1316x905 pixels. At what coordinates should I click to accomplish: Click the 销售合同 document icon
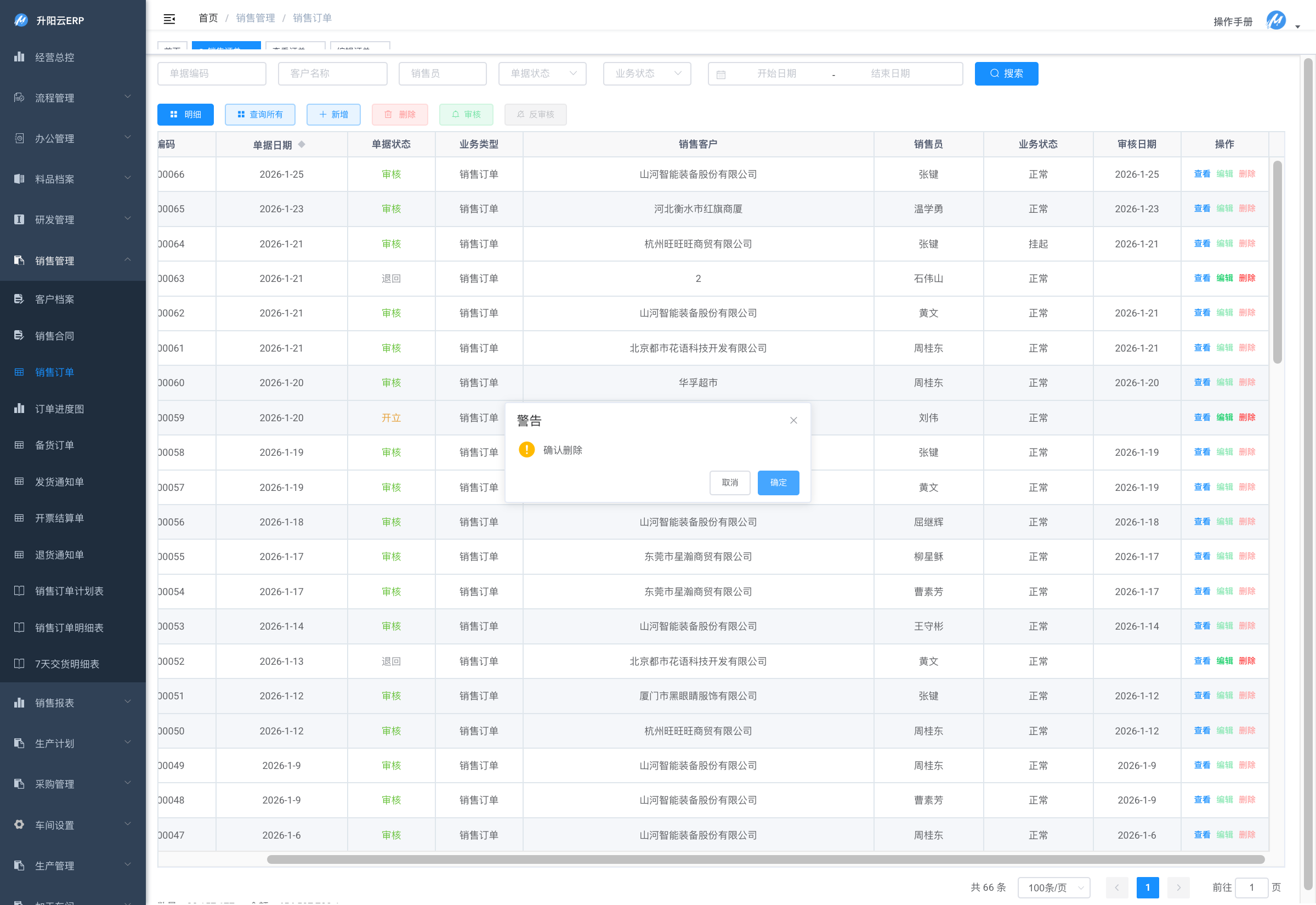click(19, 336)
